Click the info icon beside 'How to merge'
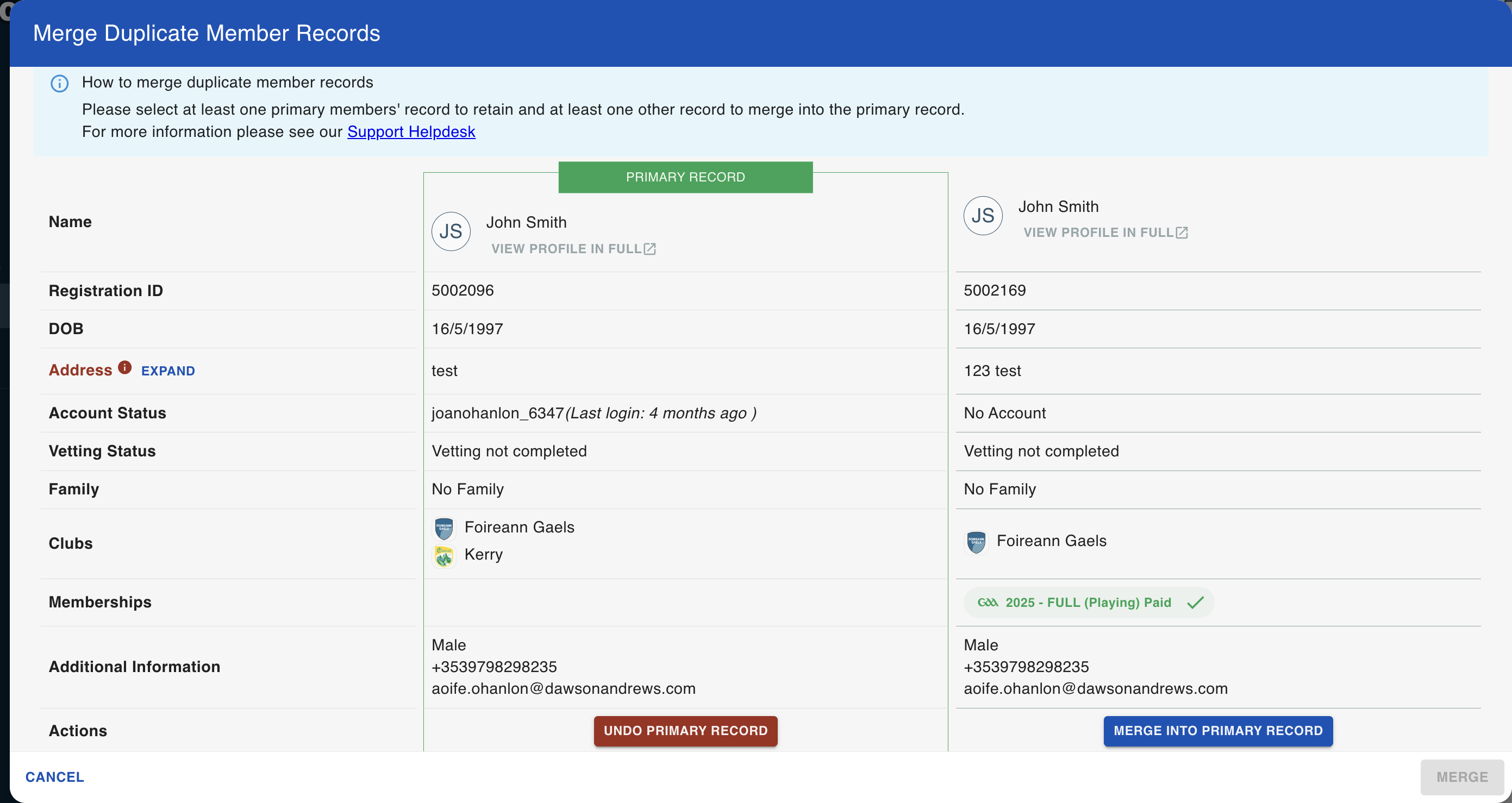Viewport: 1512px width, 803px height. coord(59,83)
